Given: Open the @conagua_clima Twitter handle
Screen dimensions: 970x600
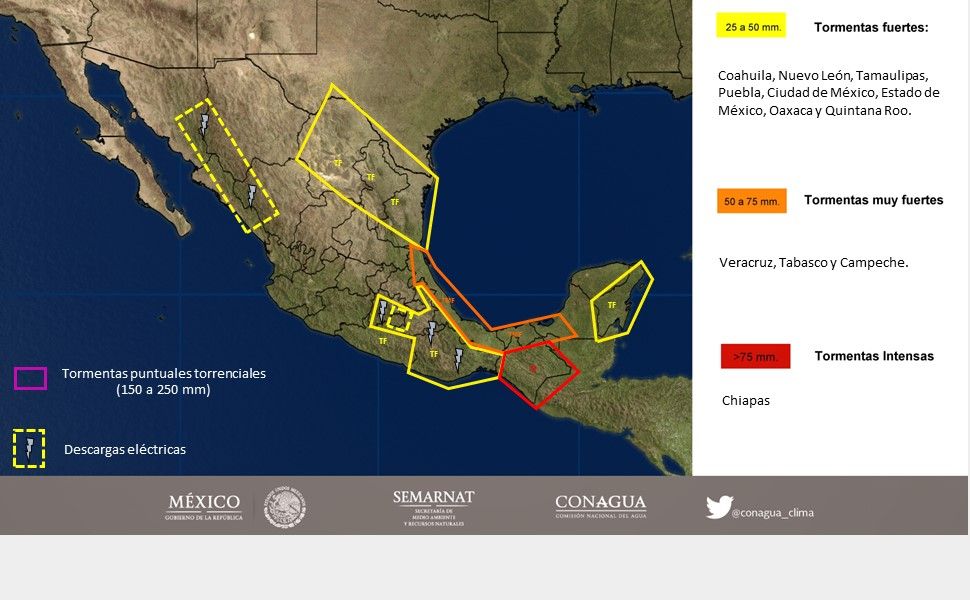Looking at the screenshot, I should [772, 513].
